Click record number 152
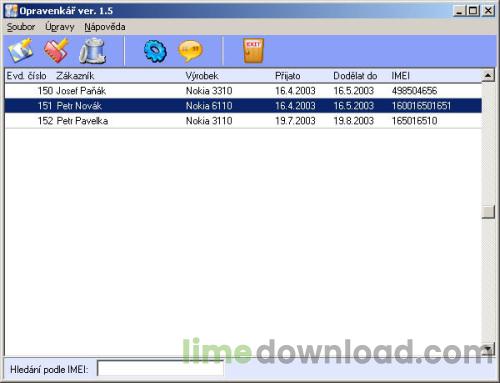The height and width of the screenshot is (383, 500). tap(45, 121)
